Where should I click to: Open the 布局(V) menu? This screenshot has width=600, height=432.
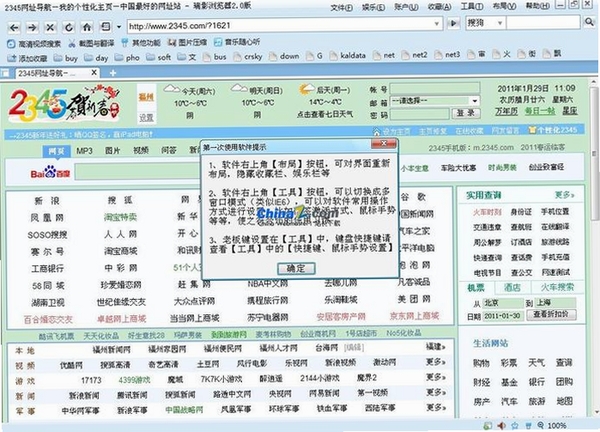click(505, 6)
